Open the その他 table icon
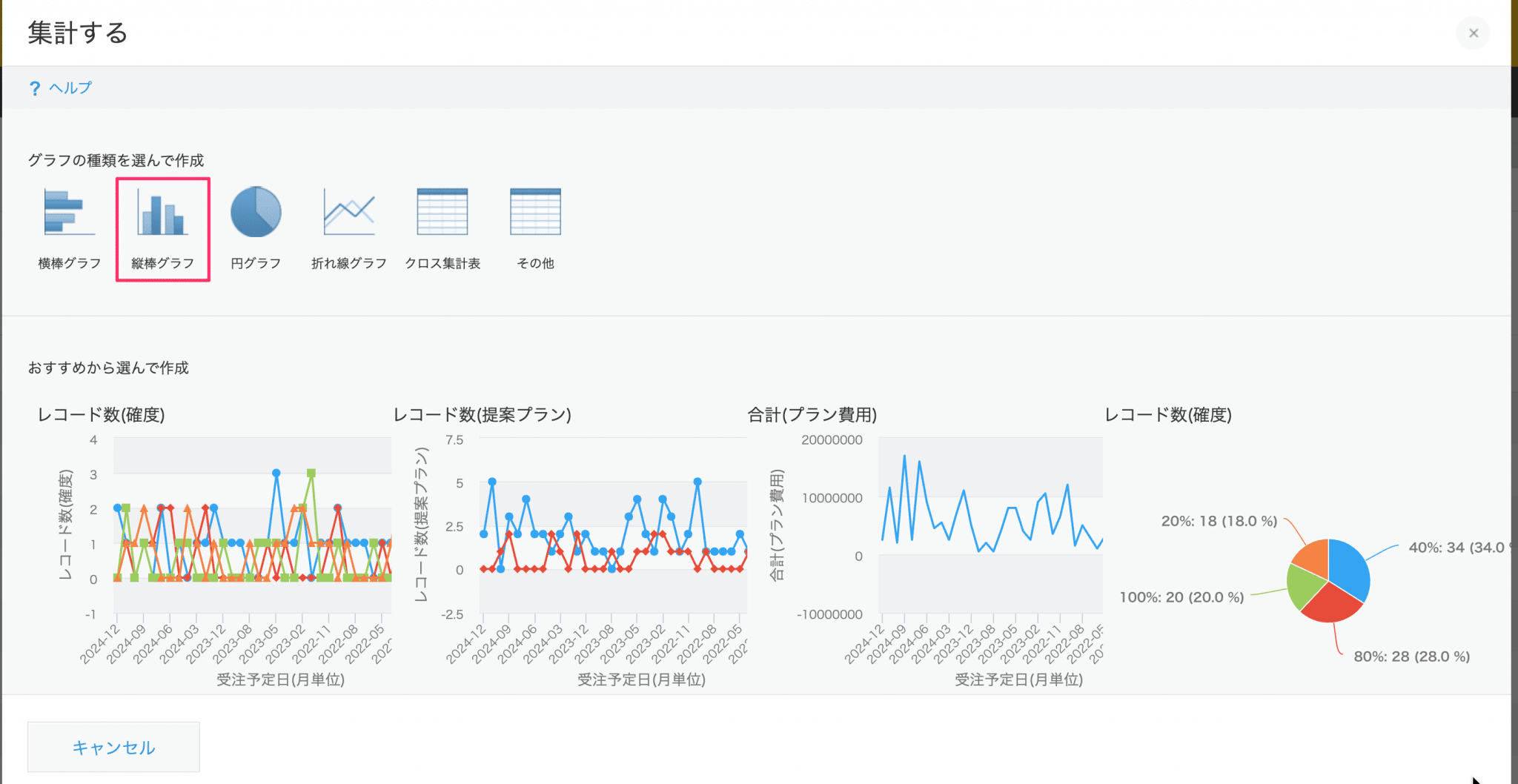 (x=536, y=212)
